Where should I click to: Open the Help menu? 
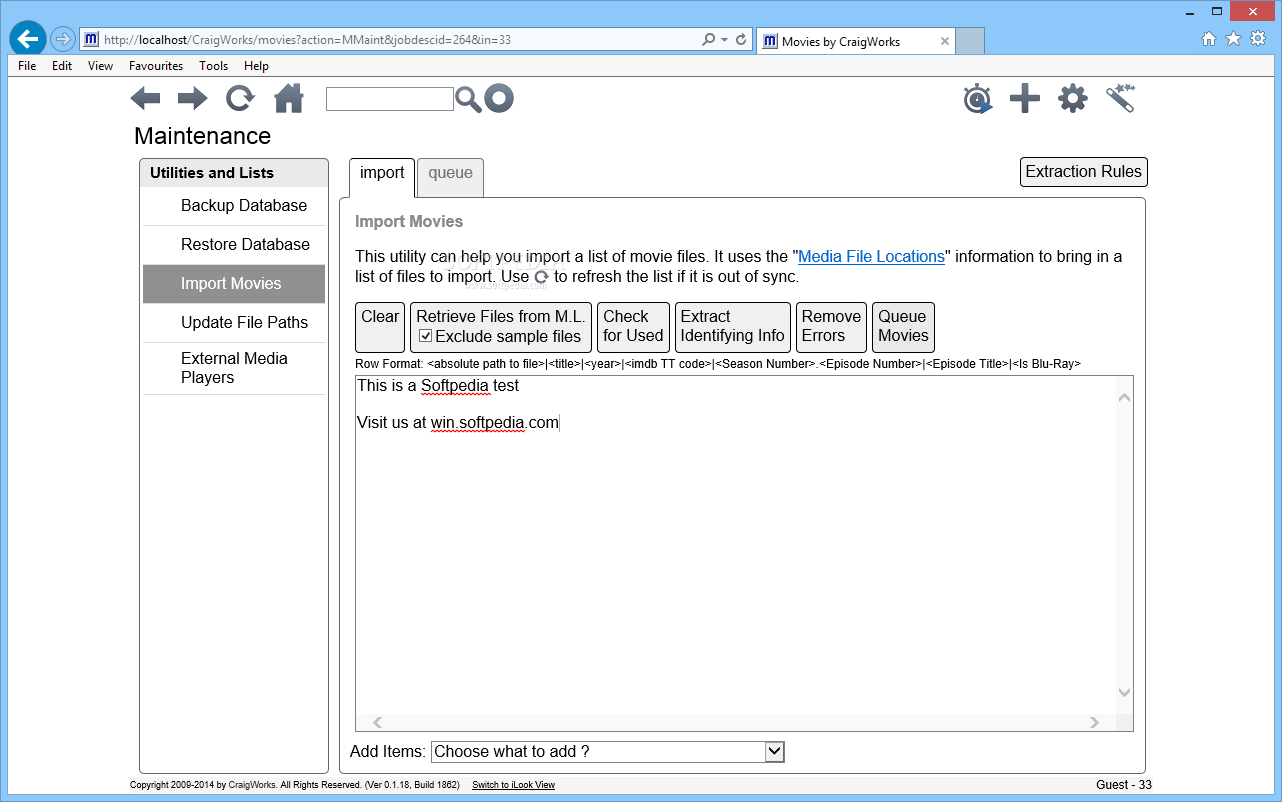(256, 66)
